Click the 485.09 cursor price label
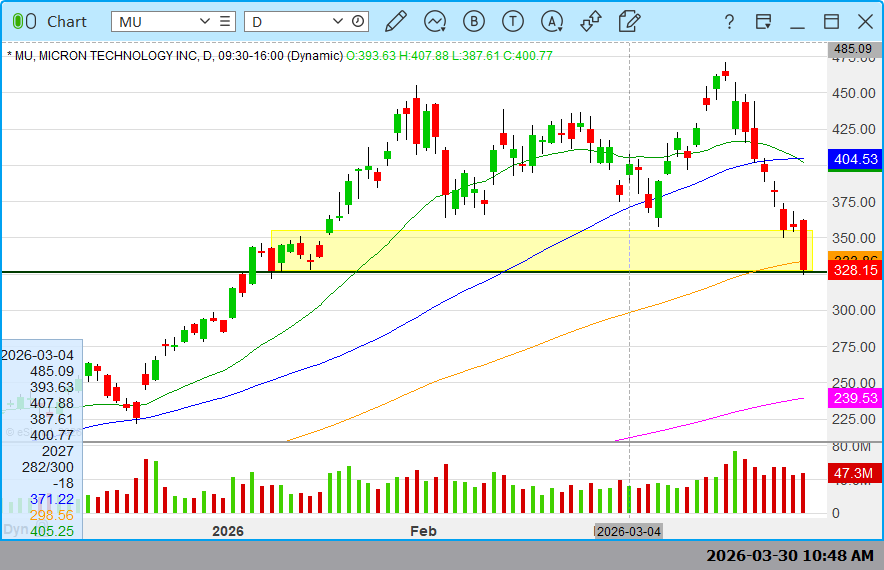 coord(852,49)
